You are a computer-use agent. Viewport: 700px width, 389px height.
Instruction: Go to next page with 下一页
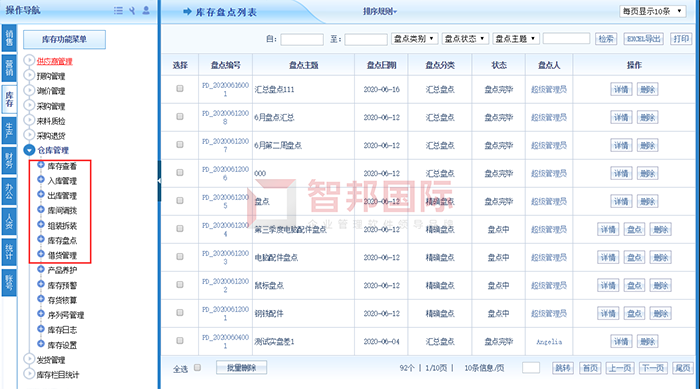pyautogui.click(x=653, y=368)
